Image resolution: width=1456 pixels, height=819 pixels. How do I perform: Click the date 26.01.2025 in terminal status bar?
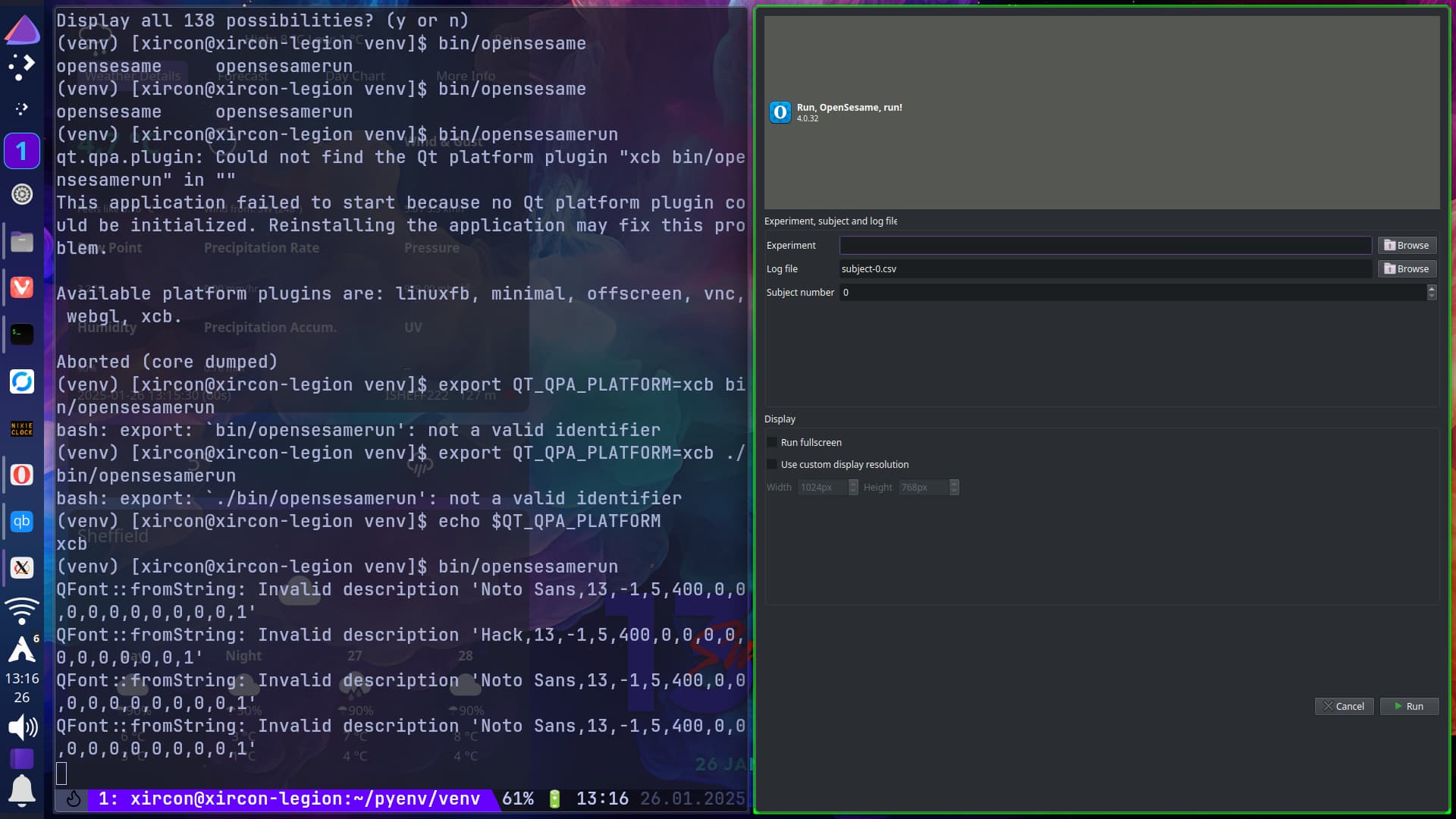692,799
